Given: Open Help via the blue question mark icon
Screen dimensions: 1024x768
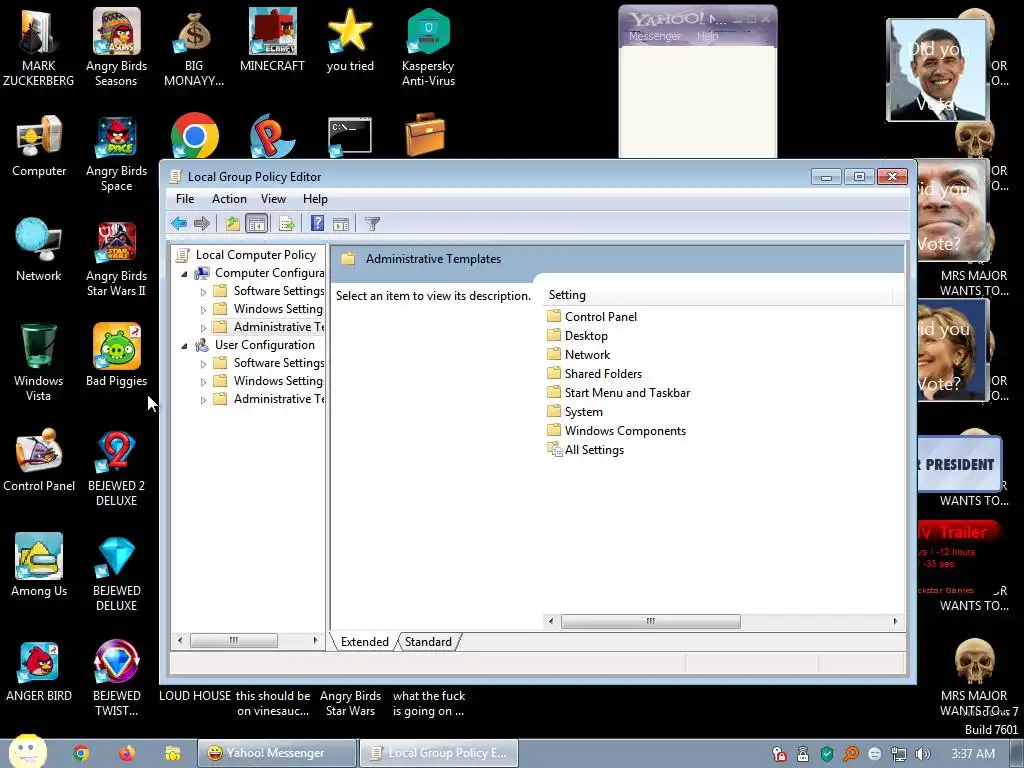Looking at the screenshot, I should (x=317, y=224).
